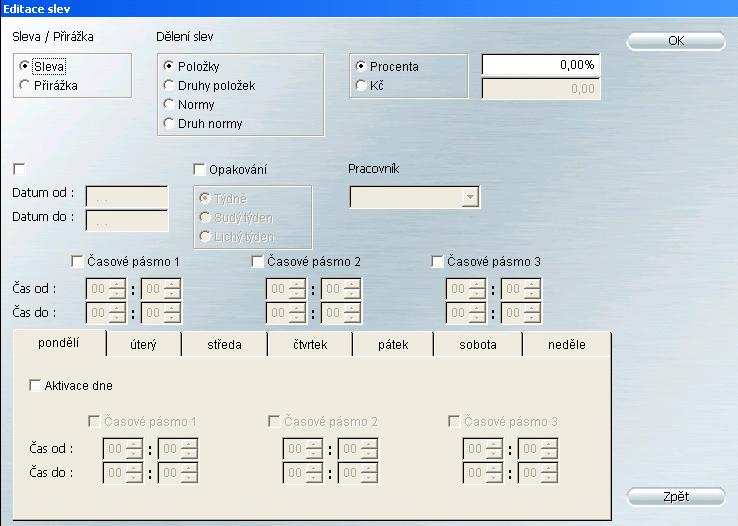Screen dimensions: 738x526
Task: Open the středa tab
Action: point(224,345)
